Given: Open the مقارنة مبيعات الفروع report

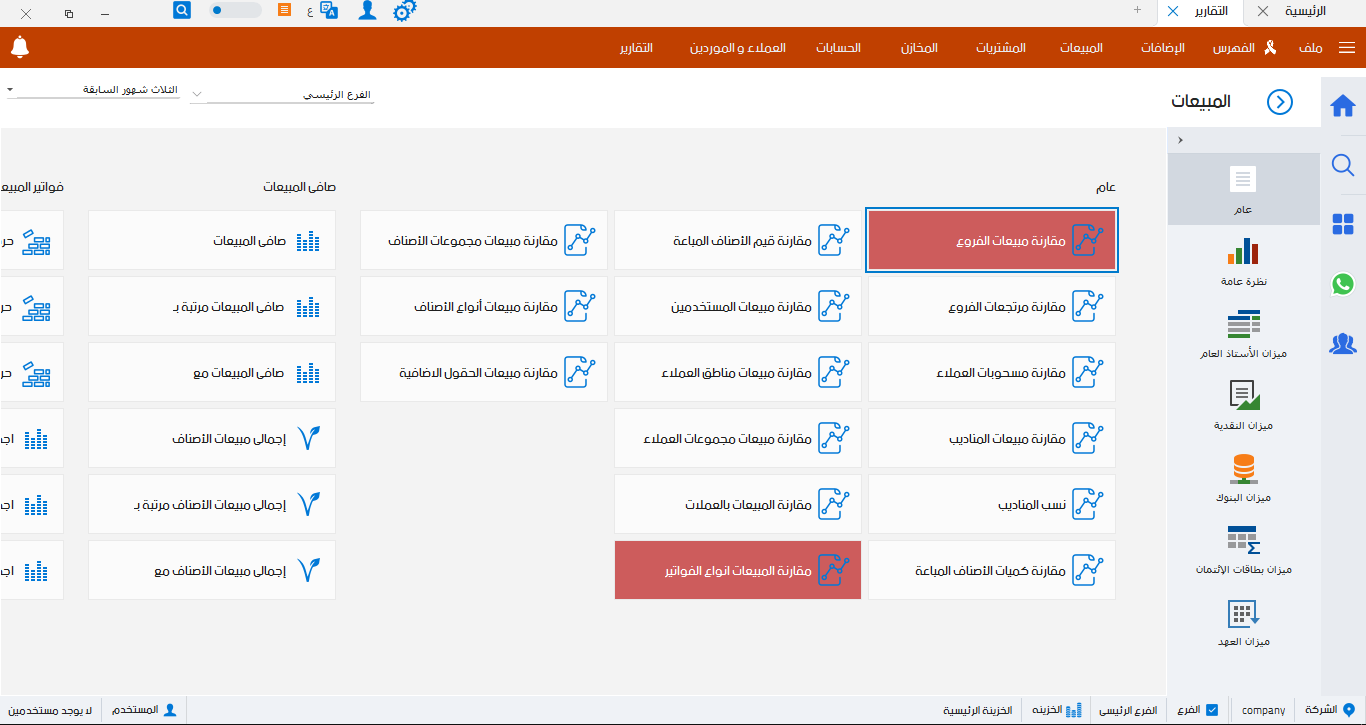Looking at the screenshot, I should (x=991, y=240).
